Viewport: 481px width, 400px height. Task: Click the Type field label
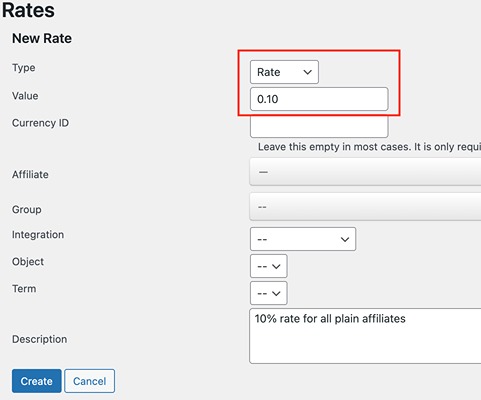[x=24, y=68]
